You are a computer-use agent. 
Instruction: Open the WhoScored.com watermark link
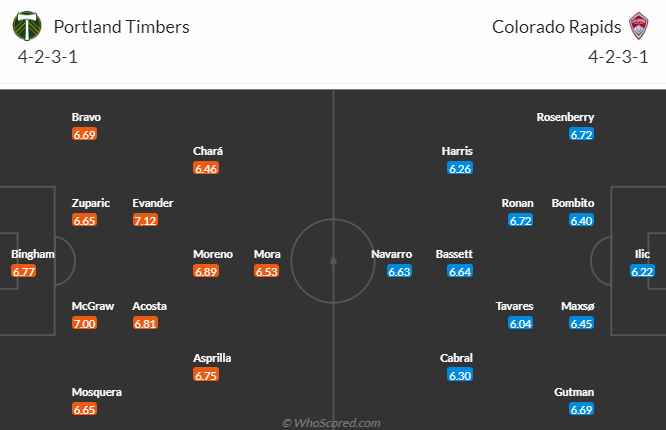[x=331, y=423]
